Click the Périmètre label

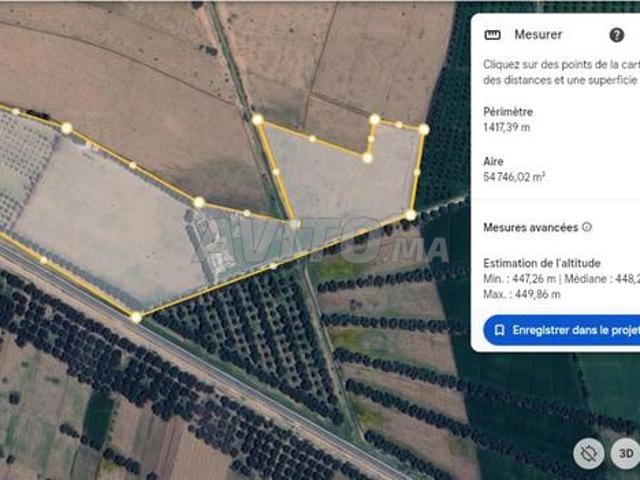click(508, 112)
